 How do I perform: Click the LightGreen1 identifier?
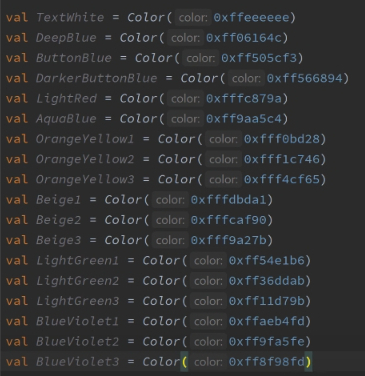[x=77, y=261]
